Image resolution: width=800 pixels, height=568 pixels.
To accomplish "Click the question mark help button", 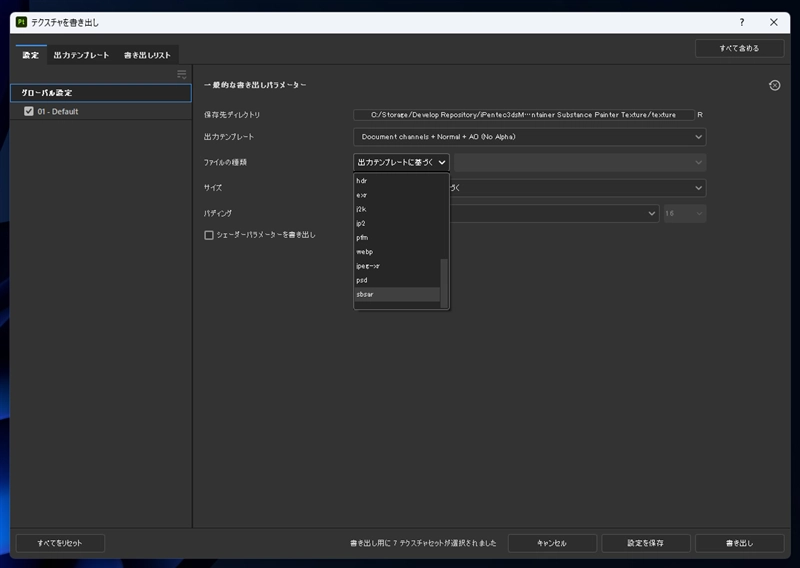I will click(741, 22).
